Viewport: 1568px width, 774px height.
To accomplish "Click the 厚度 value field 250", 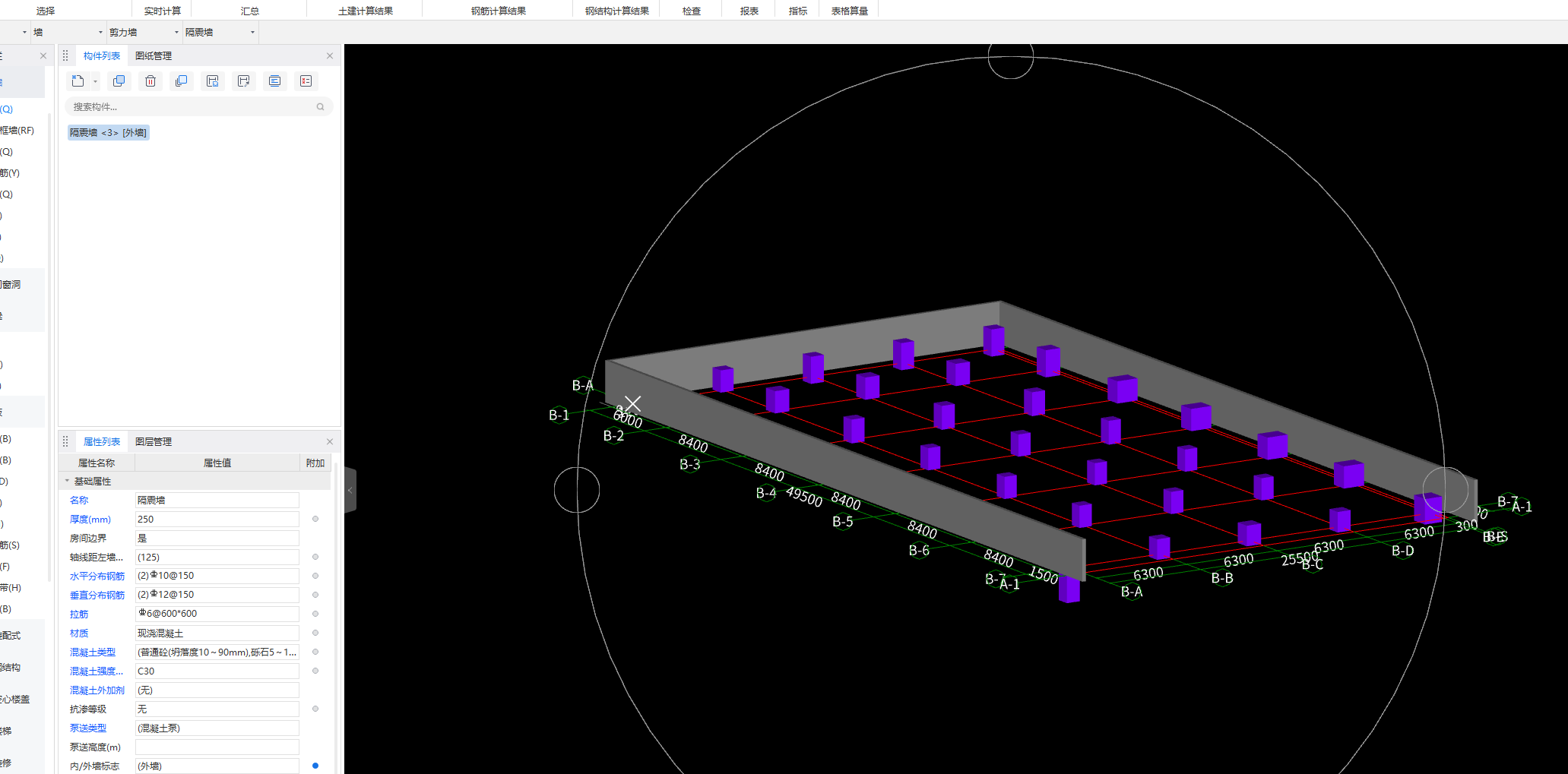I will (217, 519).
